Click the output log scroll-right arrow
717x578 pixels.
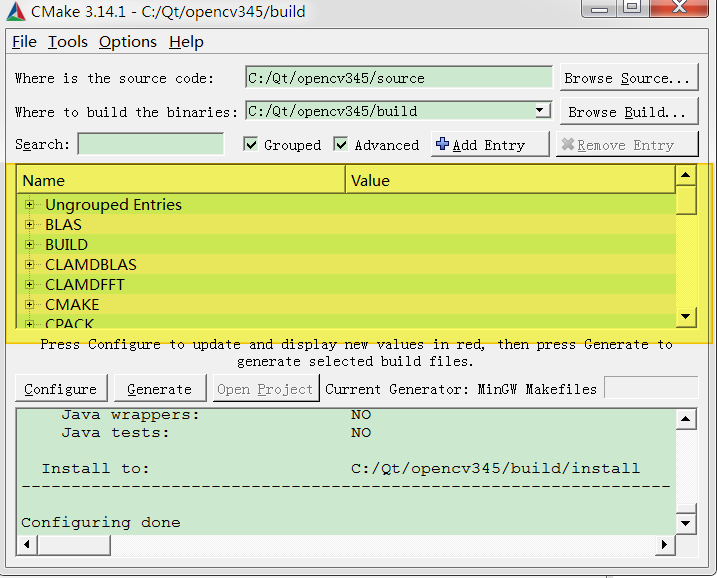[x=665, y=545]
